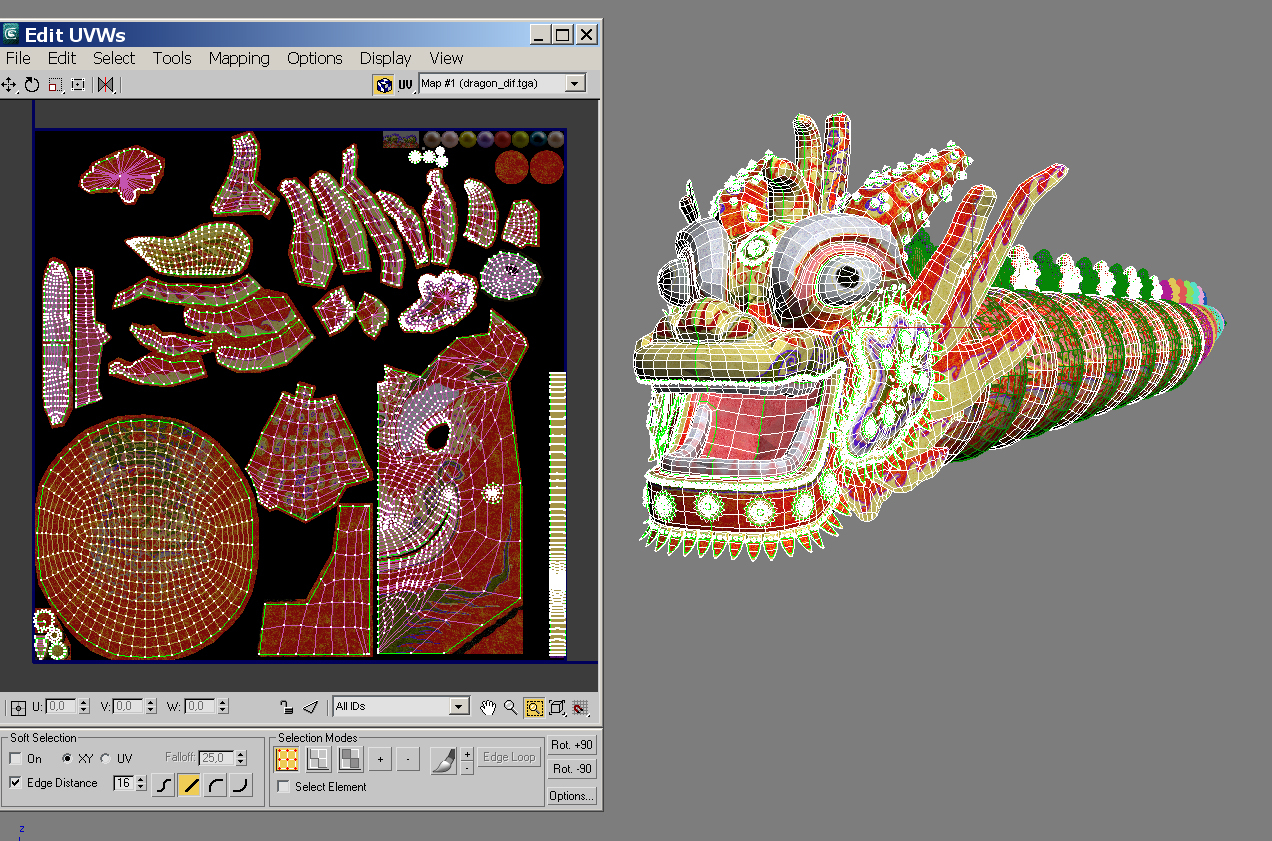
Task: Open the All IDs material filter dropdown
Action: [x=459, y=706]
